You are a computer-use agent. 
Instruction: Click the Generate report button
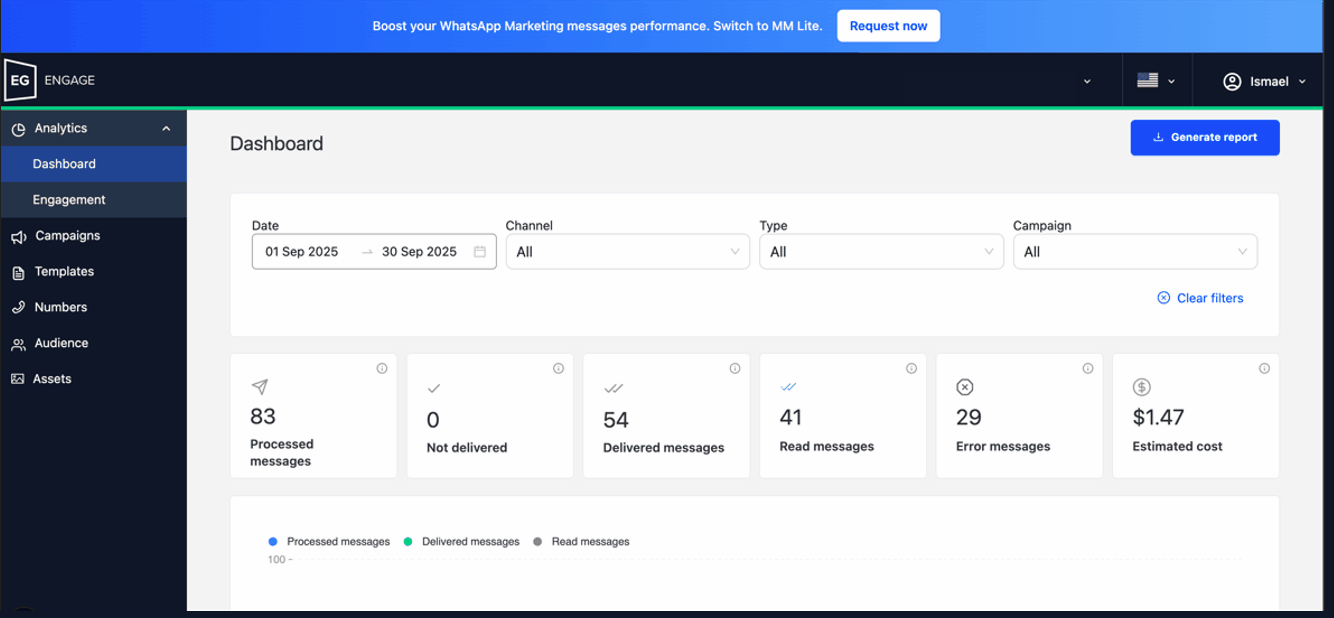(x=1205, y=138)
